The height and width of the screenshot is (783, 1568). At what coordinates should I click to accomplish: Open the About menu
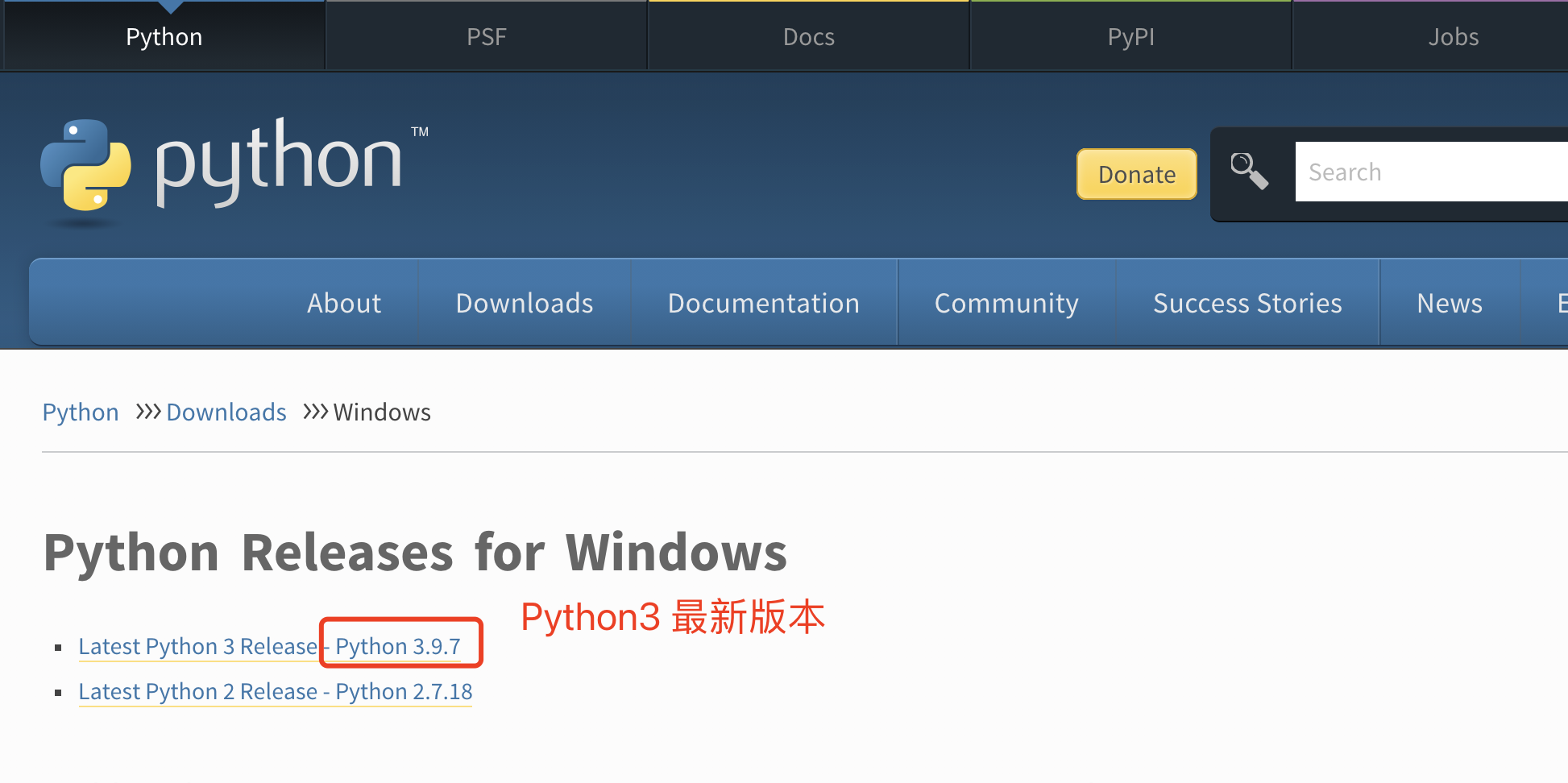click(x=344, y=303)
